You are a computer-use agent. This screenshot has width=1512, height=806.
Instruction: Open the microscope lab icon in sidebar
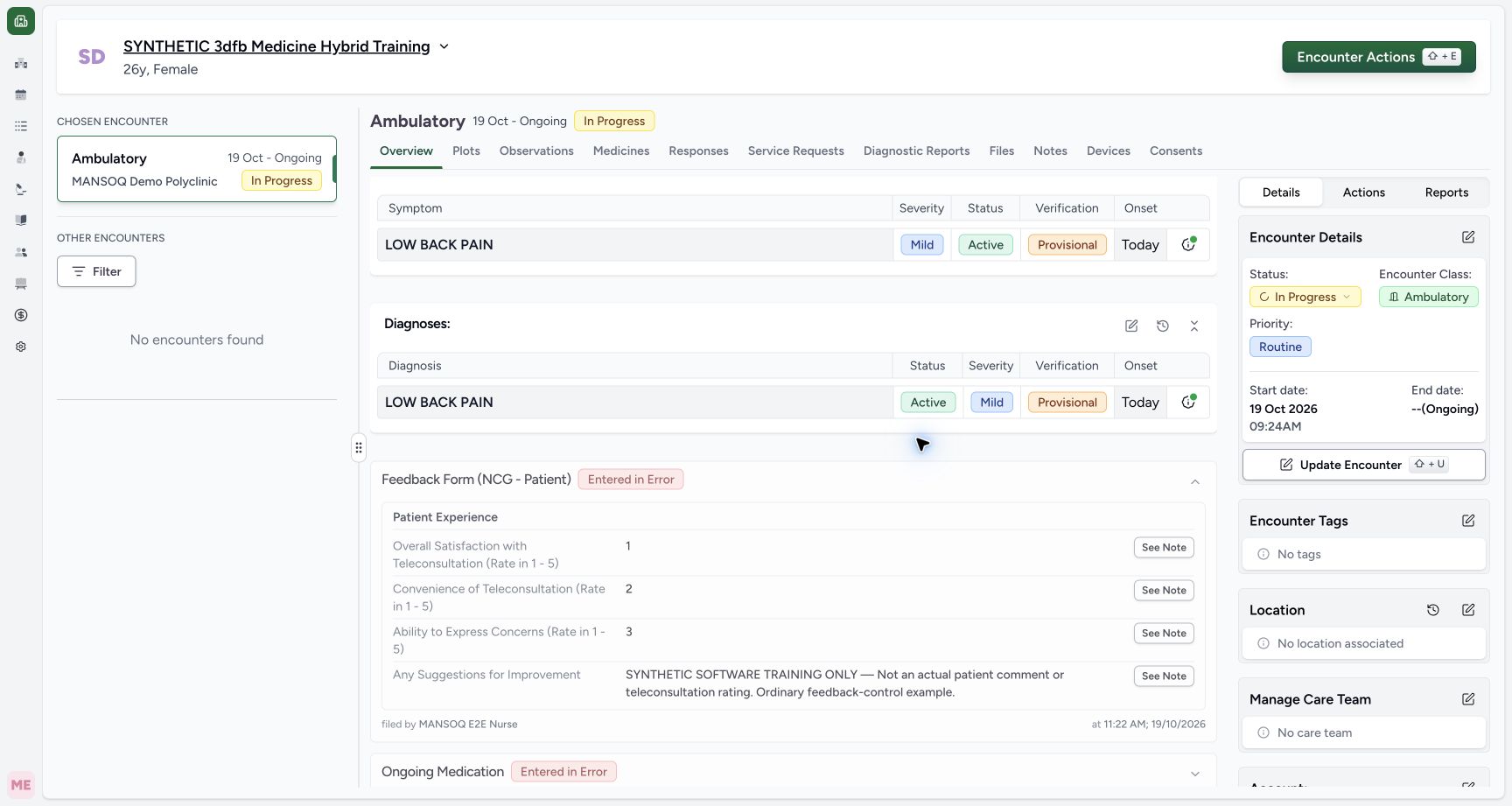pos(21,189)
